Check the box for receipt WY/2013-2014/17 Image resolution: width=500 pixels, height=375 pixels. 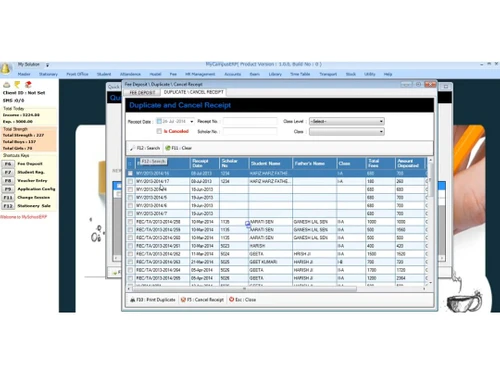[x=130, y=181]
